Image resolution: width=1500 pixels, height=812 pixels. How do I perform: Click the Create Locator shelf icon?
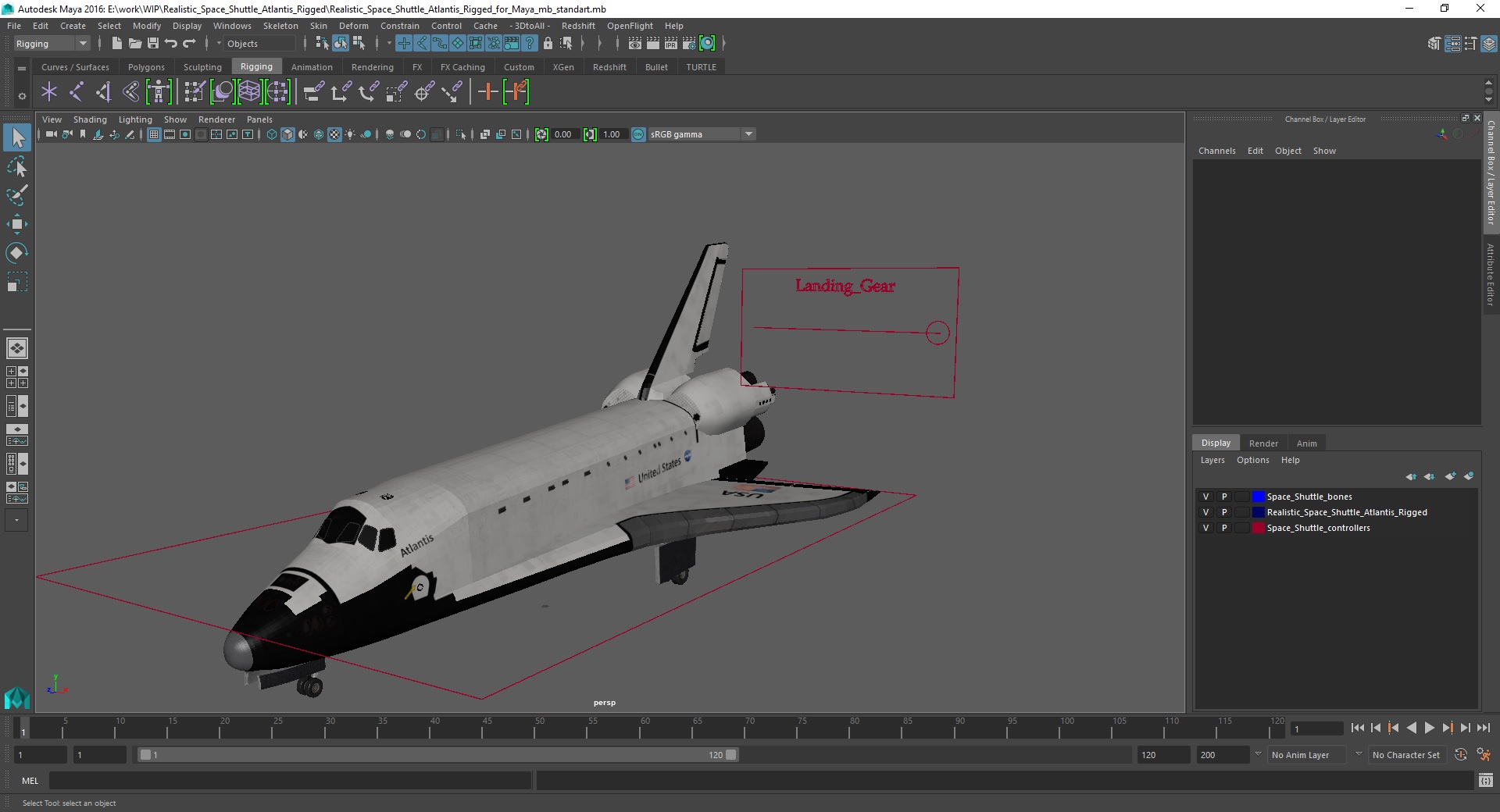click(x=49, y=92)
